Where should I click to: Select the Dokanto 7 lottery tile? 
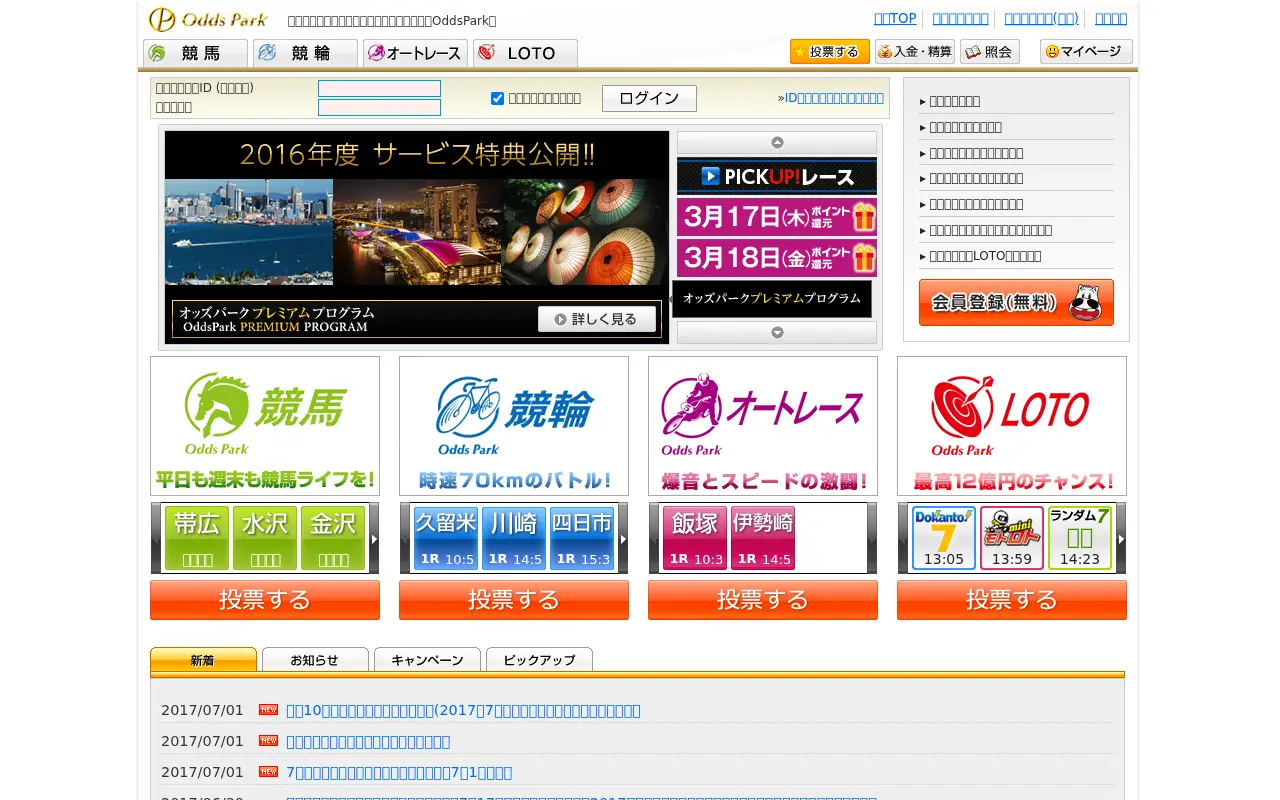(944, 538)
